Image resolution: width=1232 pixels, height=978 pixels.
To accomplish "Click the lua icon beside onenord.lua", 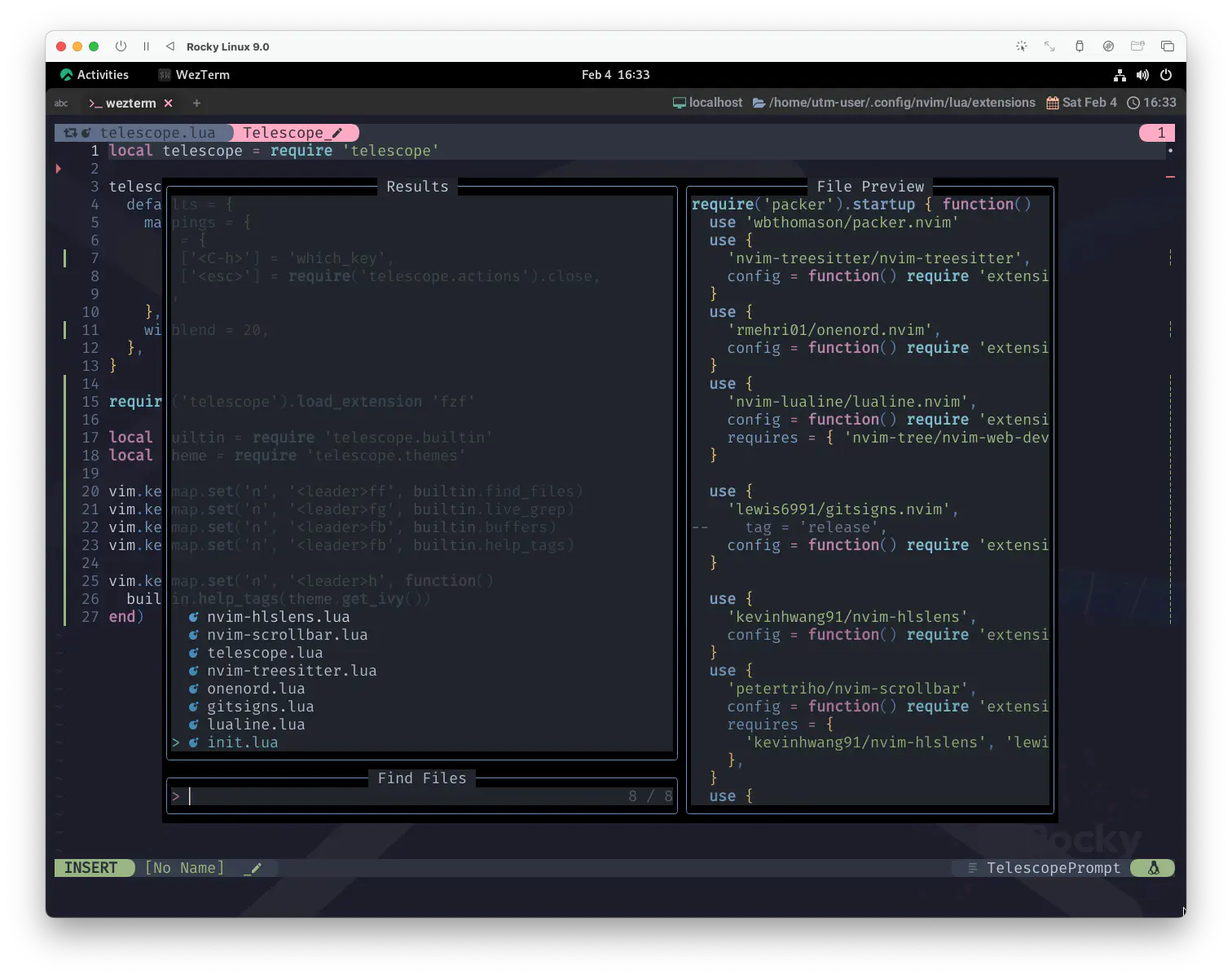I will coord(194,689).
